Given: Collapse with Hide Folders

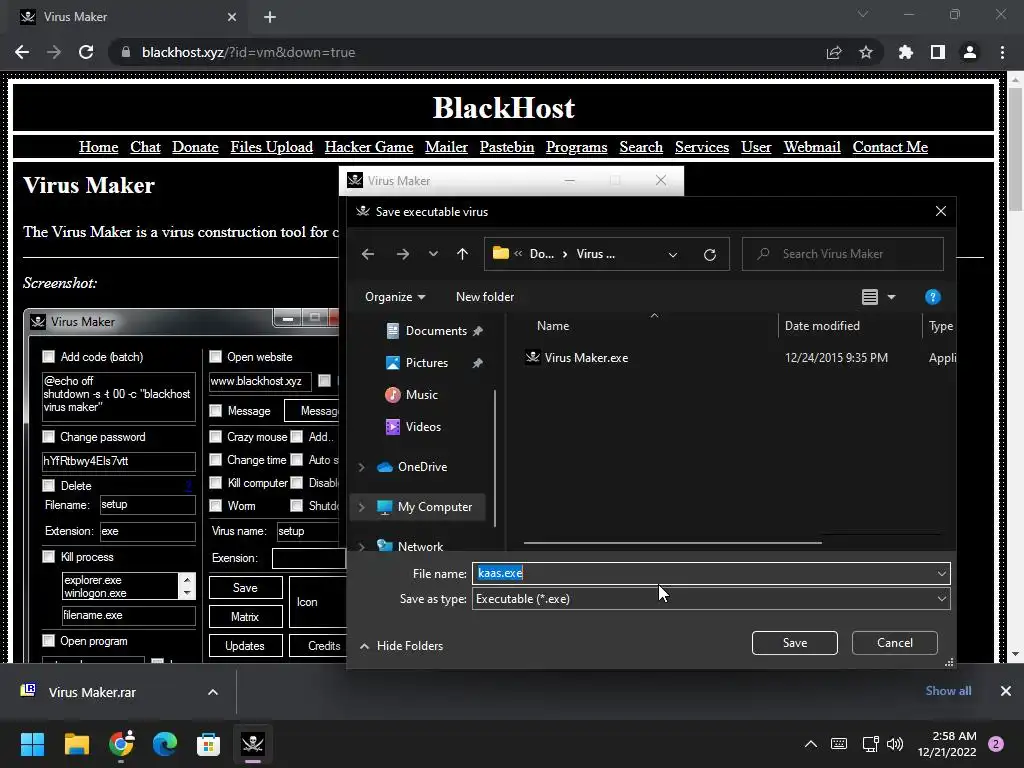Looking at the screenshot, I should click(401, 646).
